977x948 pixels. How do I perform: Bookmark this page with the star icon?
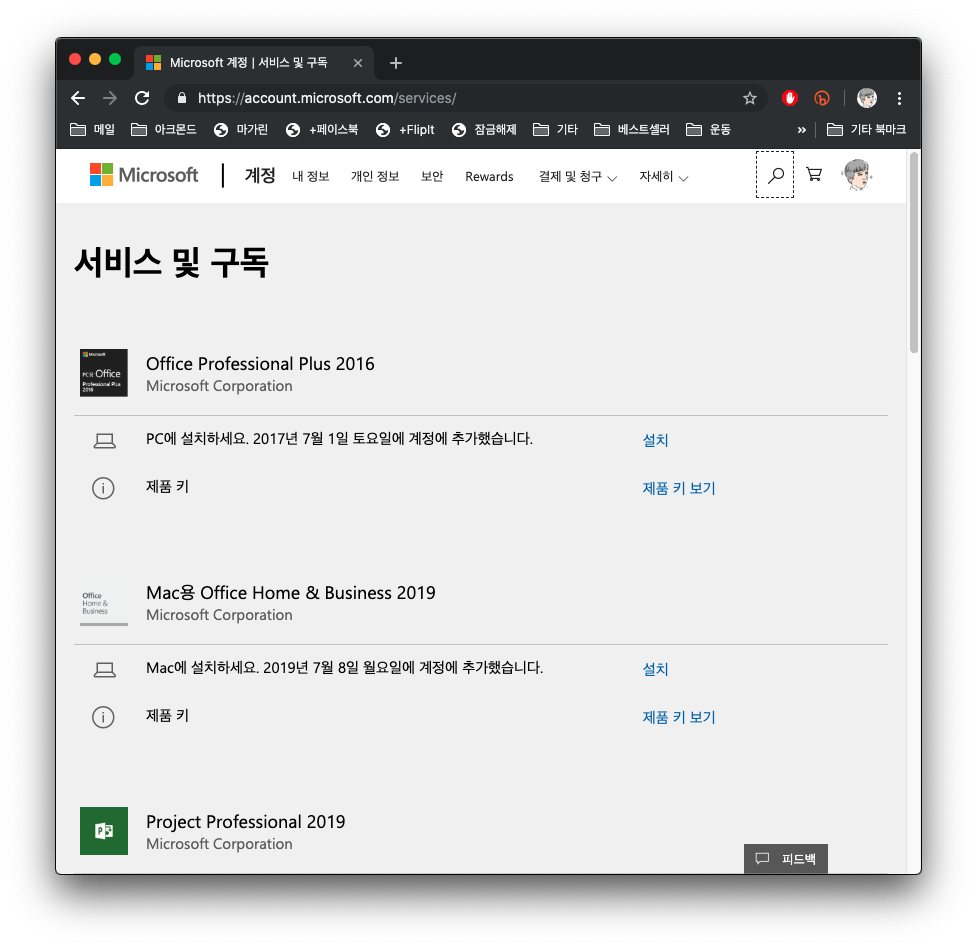750,98
